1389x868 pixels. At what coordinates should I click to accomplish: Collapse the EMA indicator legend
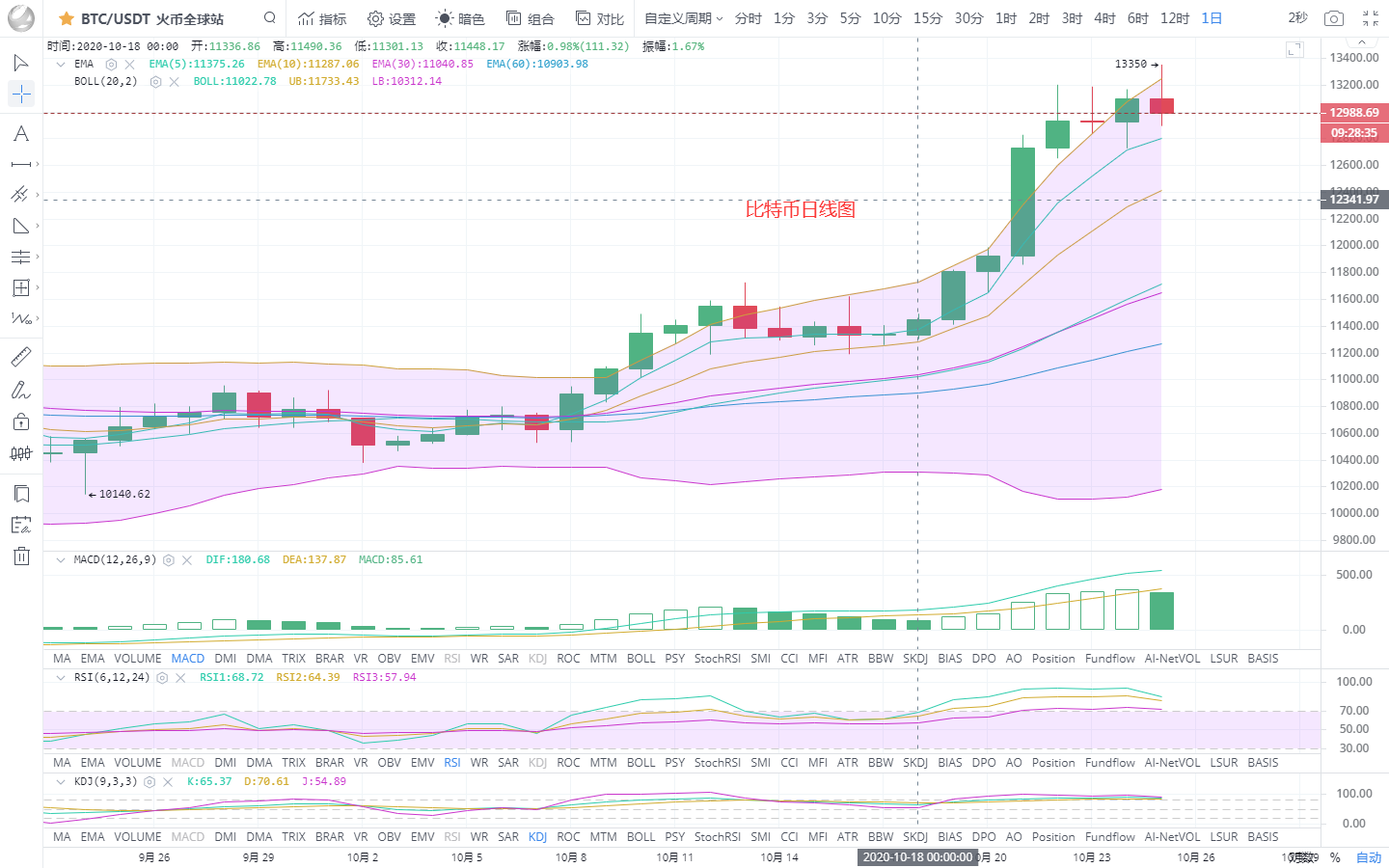61,65
